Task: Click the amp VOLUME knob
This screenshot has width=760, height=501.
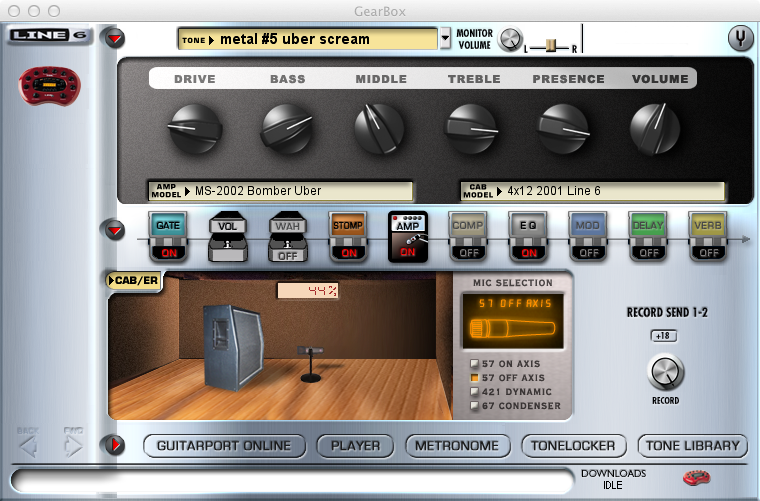Action: [655, 128]
